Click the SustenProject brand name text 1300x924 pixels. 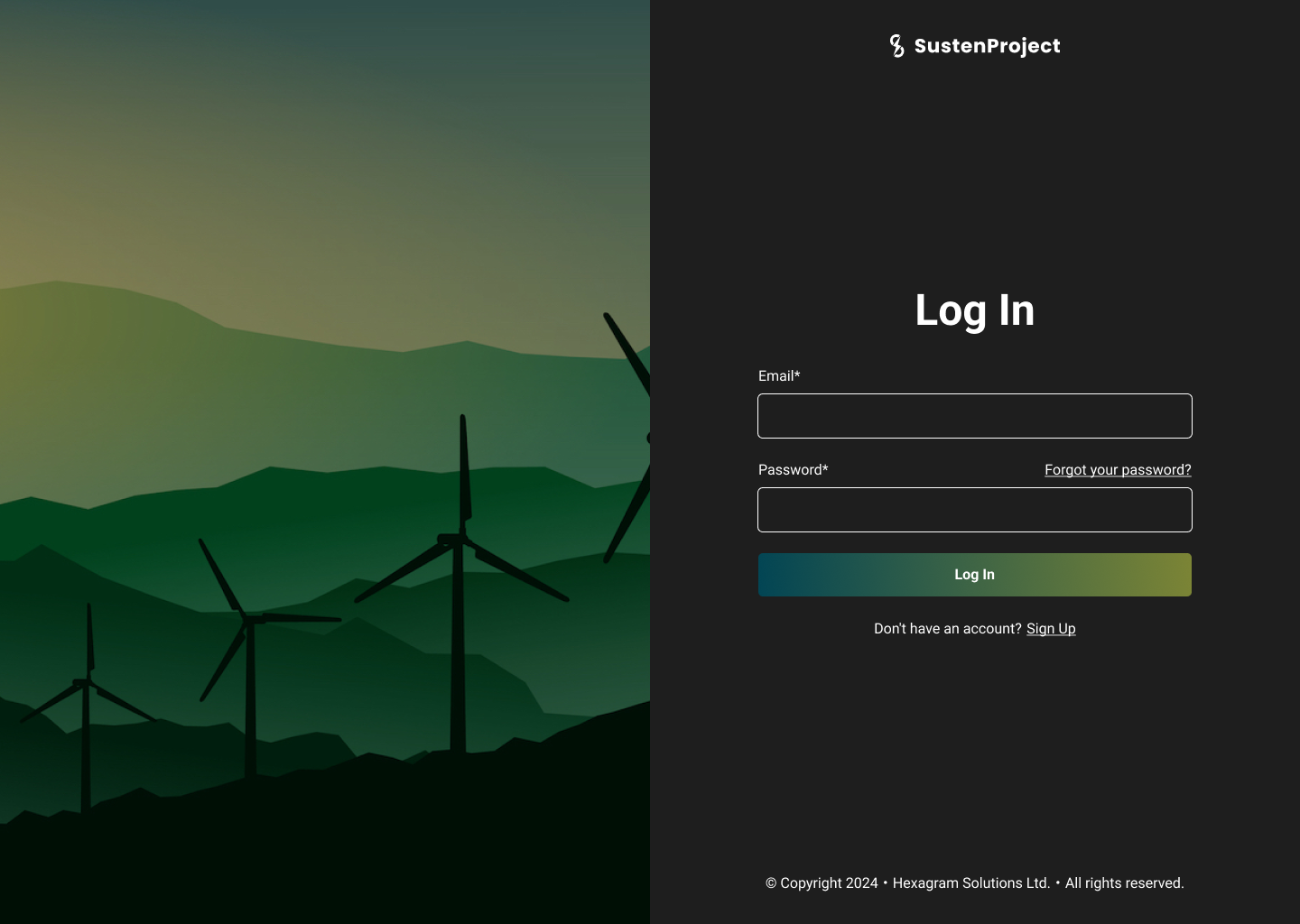[987, 46]
